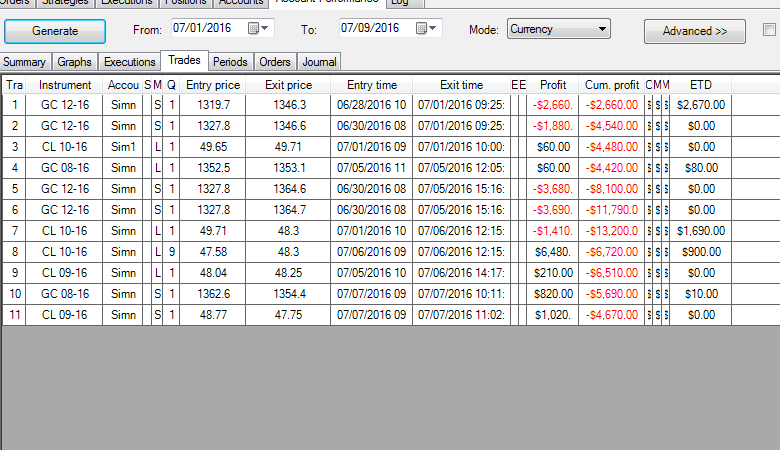The width and height of the screenshot is (780, 450).
Task: Sort by the Accou column header
Action: [123, 85]
